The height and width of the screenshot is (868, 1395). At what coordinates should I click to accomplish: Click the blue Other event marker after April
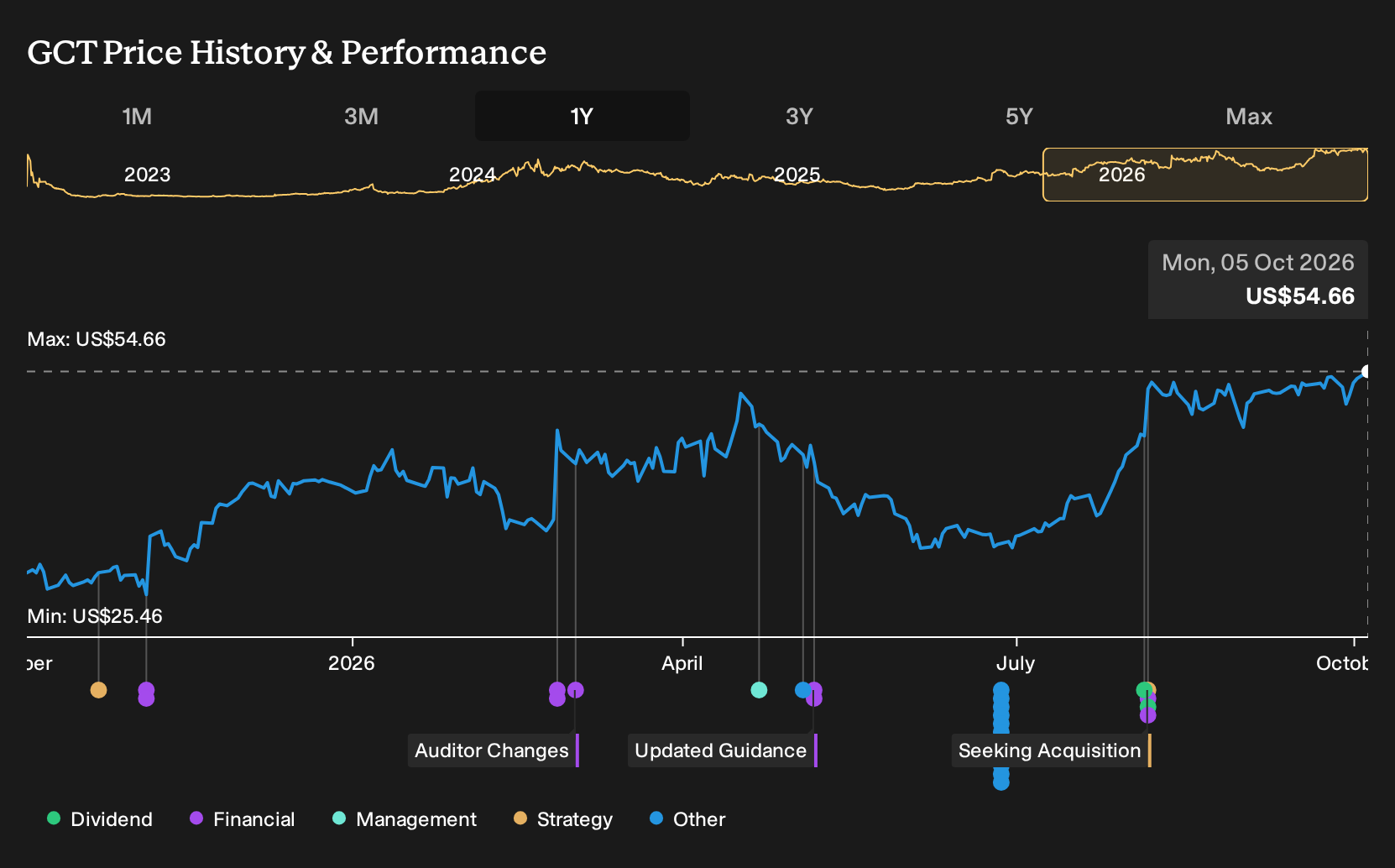[802, 690]
